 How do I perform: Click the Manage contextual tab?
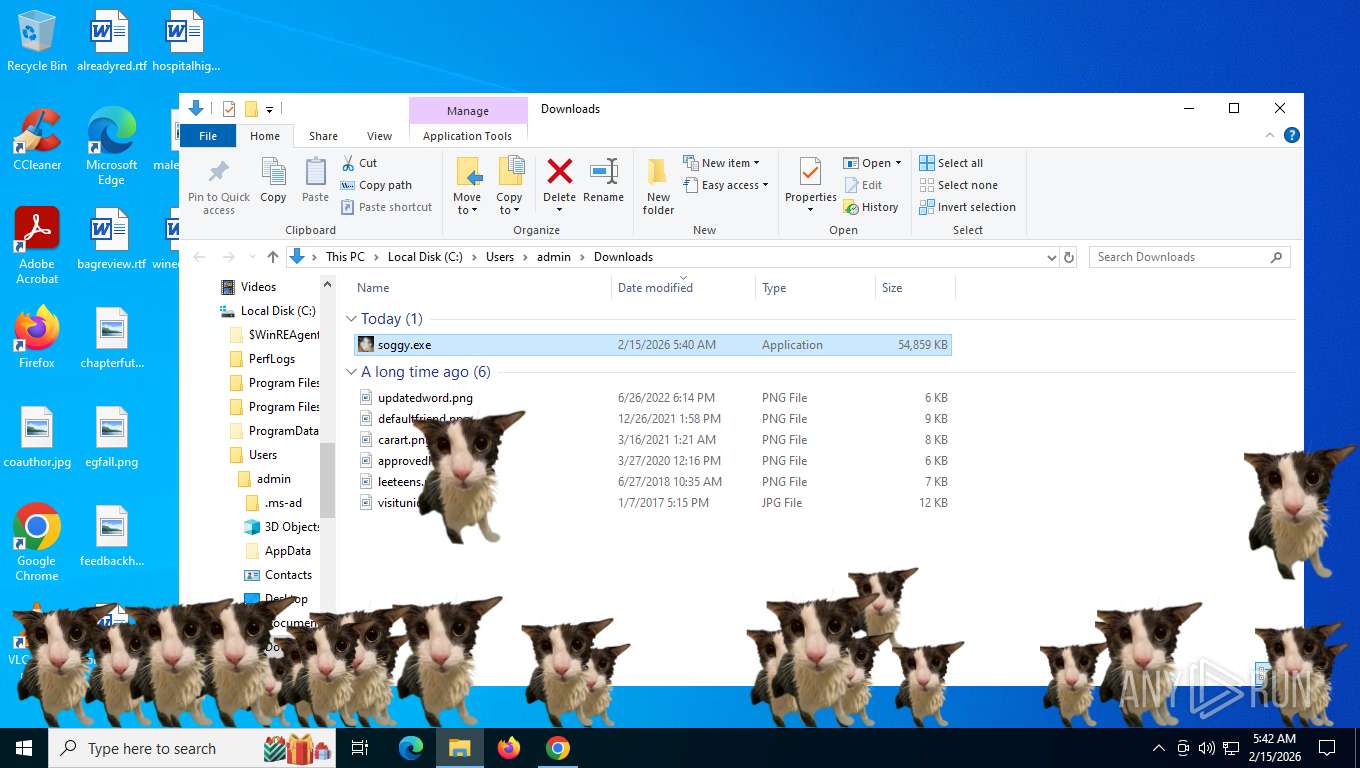[x=468, y=111]
